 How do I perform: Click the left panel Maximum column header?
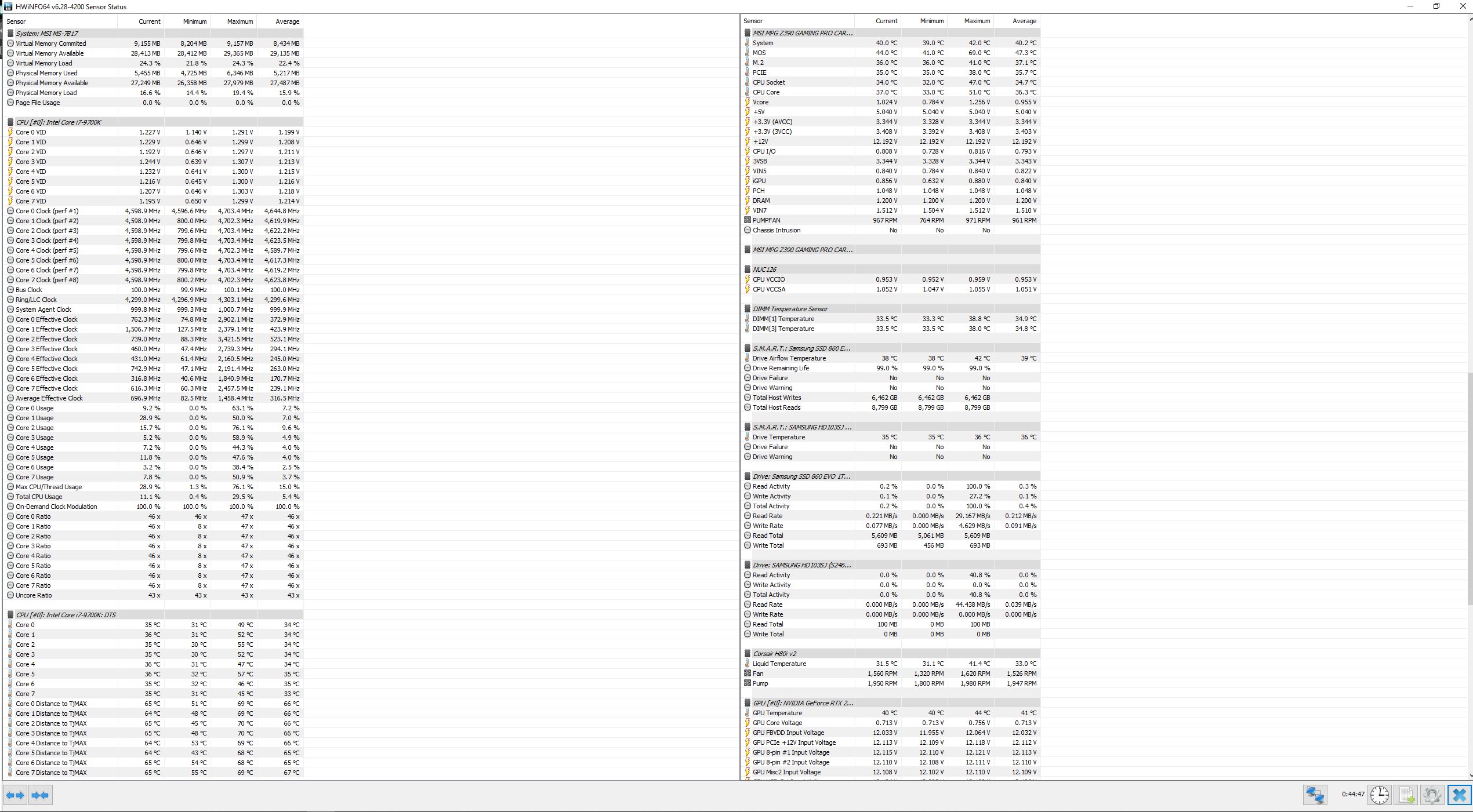[x=240, y=21]
